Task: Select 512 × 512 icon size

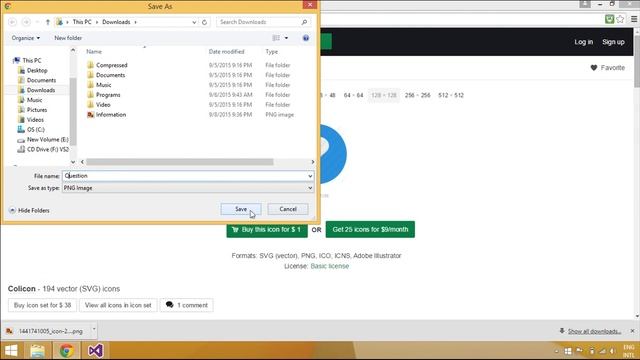Action: click(451, 95)
